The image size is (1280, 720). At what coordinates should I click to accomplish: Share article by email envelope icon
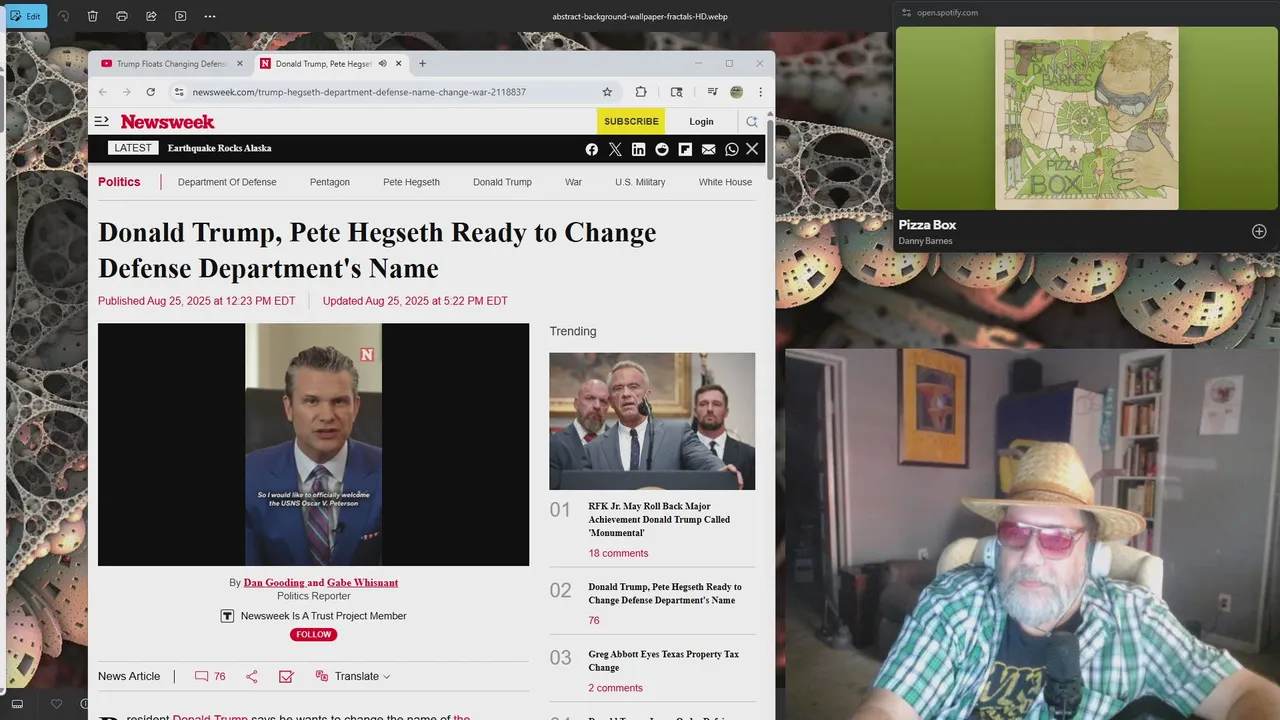click(x=708, y=149)
